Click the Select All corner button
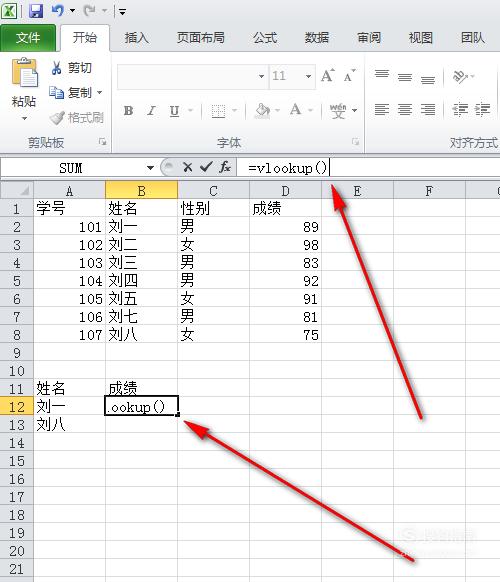 pyautogui.click(x=17, y=190)
